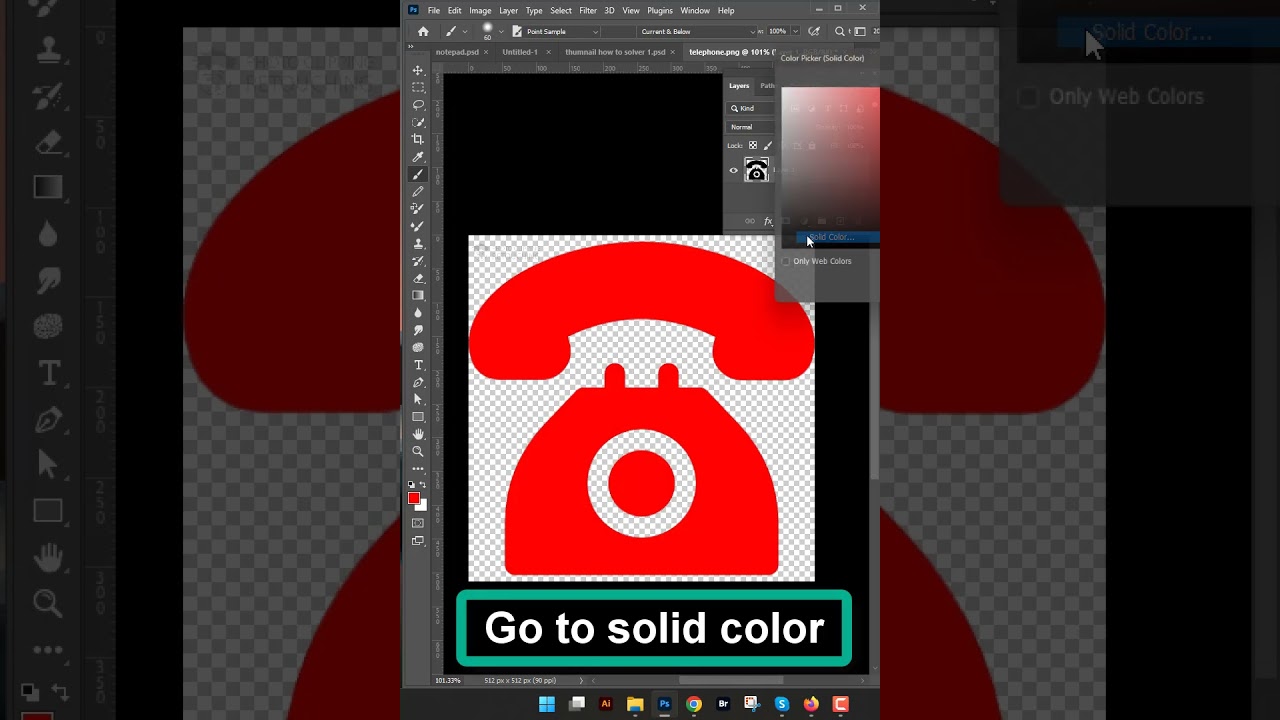The width and height of the screenshot is (1280, 720).
Task: Open the Edit Toolbar three-dots menu
Action: [418, 468]
